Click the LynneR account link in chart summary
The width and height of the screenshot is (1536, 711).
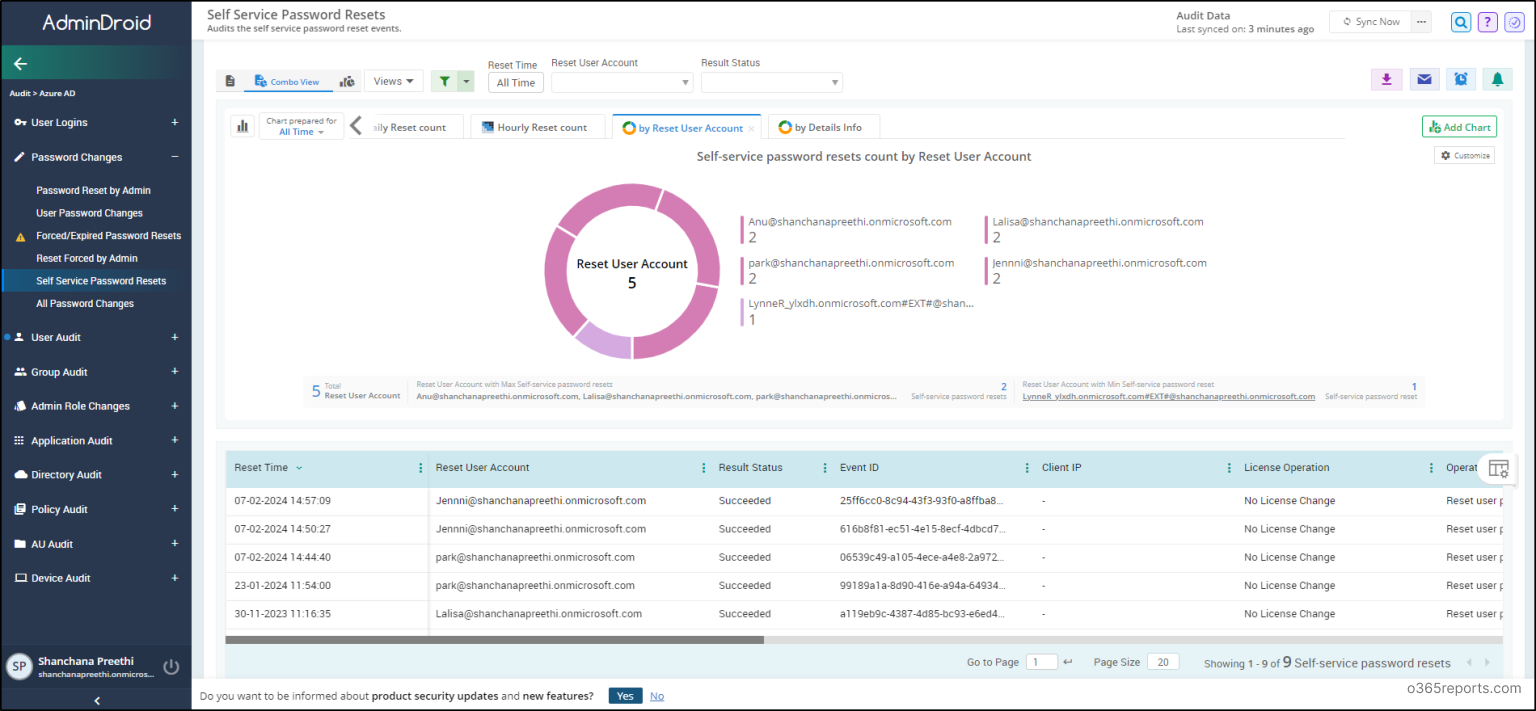[x=1168, y=396]
